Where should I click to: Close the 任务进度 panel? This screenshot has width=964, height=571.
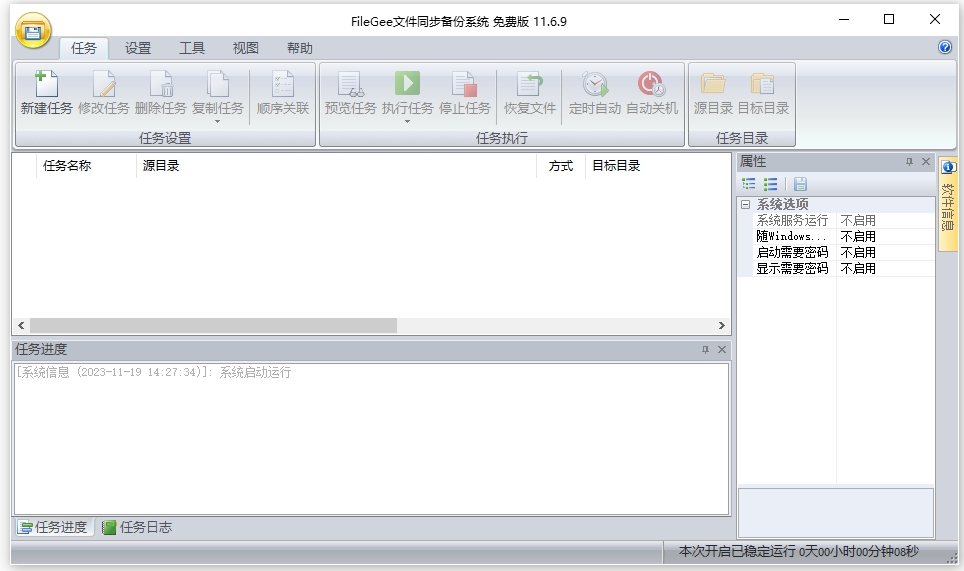pos(722,350)
